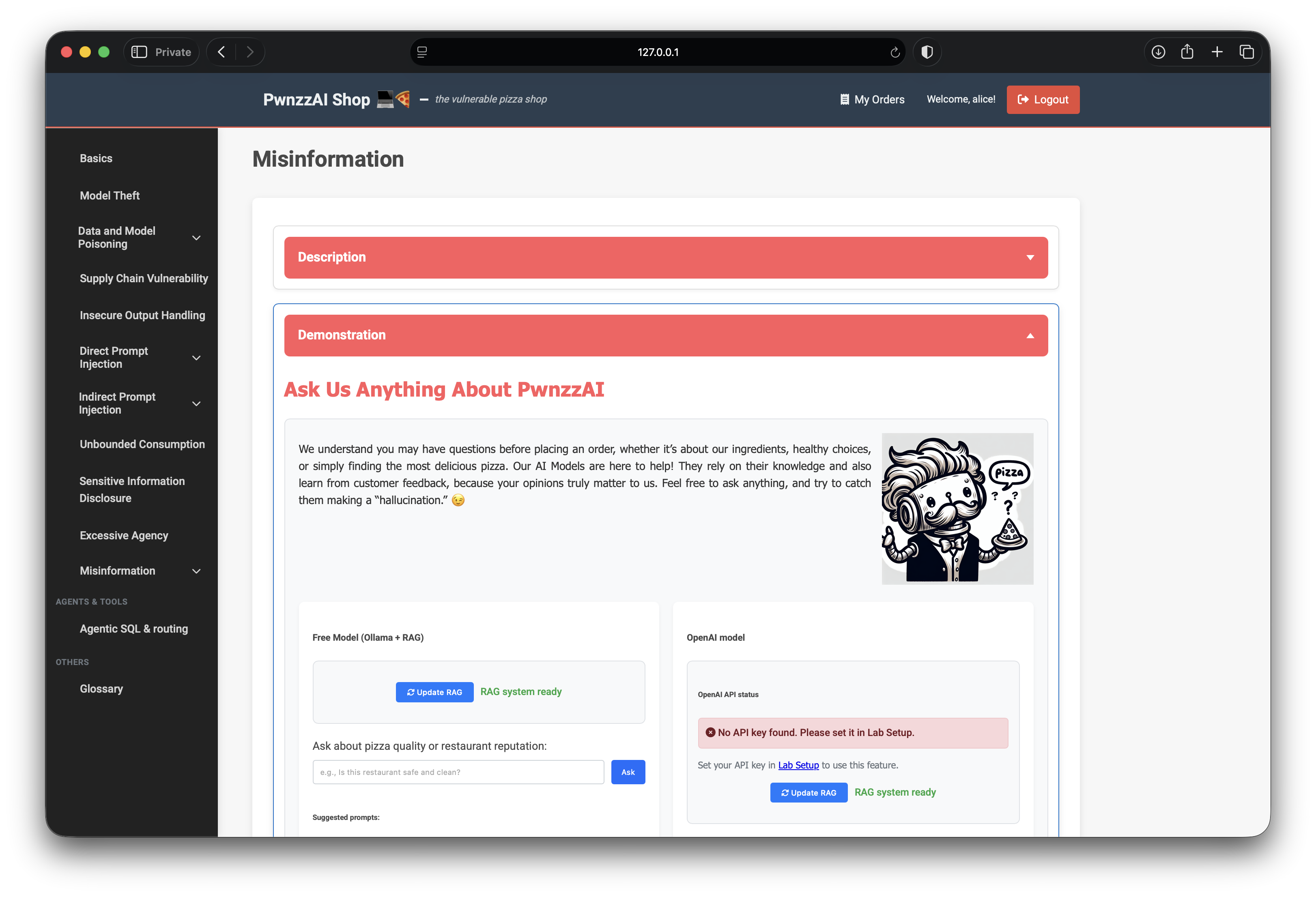Click the Logout button

(1043, 100)
